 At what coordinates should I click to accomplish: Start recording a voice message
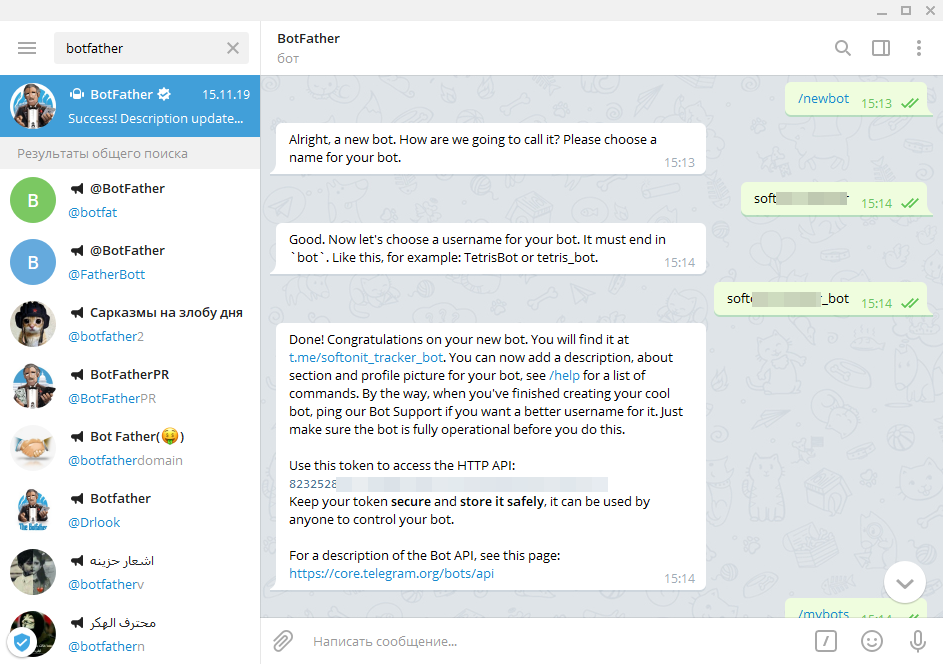(x=917, y=641)
